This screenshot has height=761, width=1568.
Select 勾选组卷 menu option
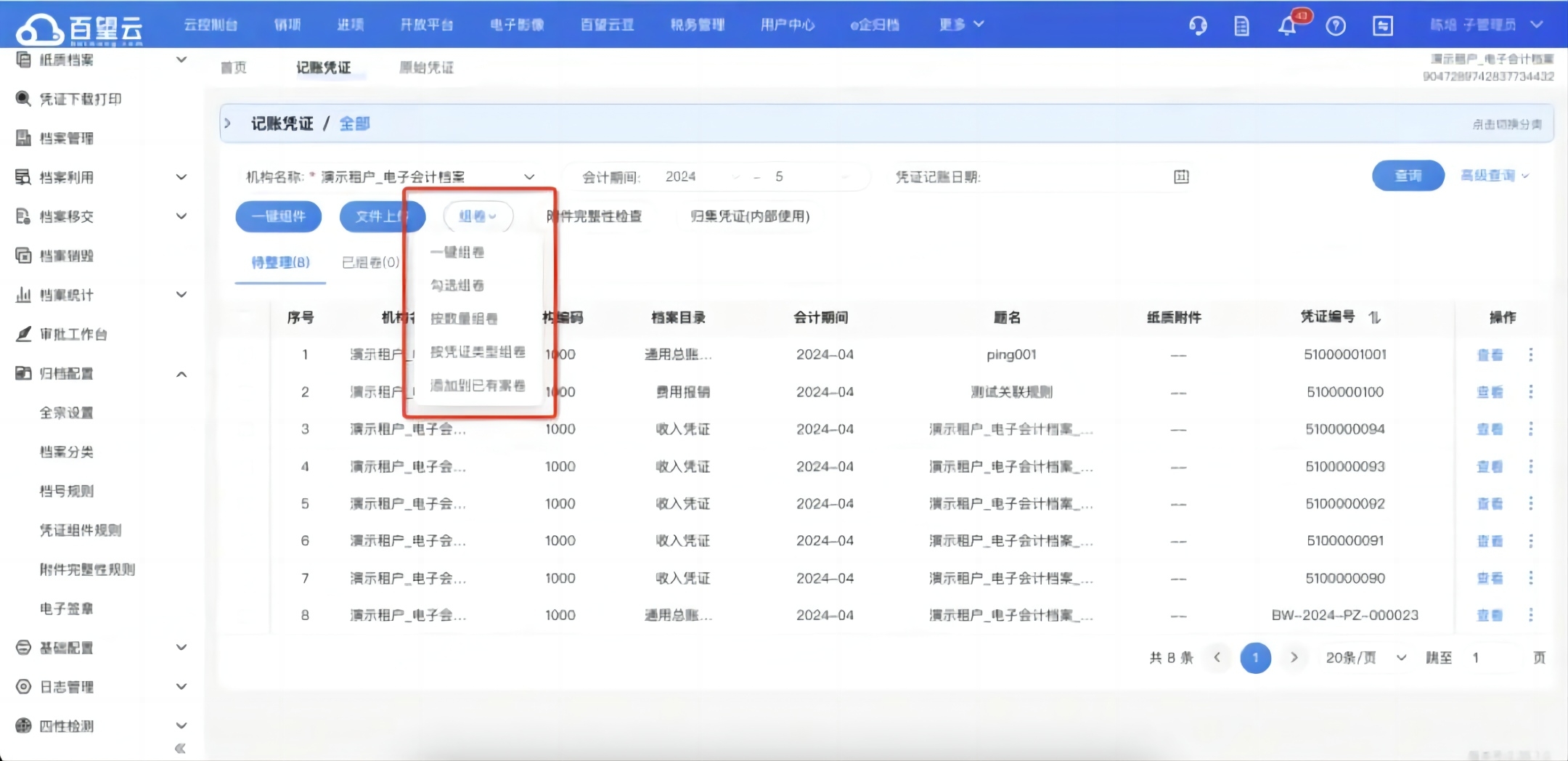point(457,285)
